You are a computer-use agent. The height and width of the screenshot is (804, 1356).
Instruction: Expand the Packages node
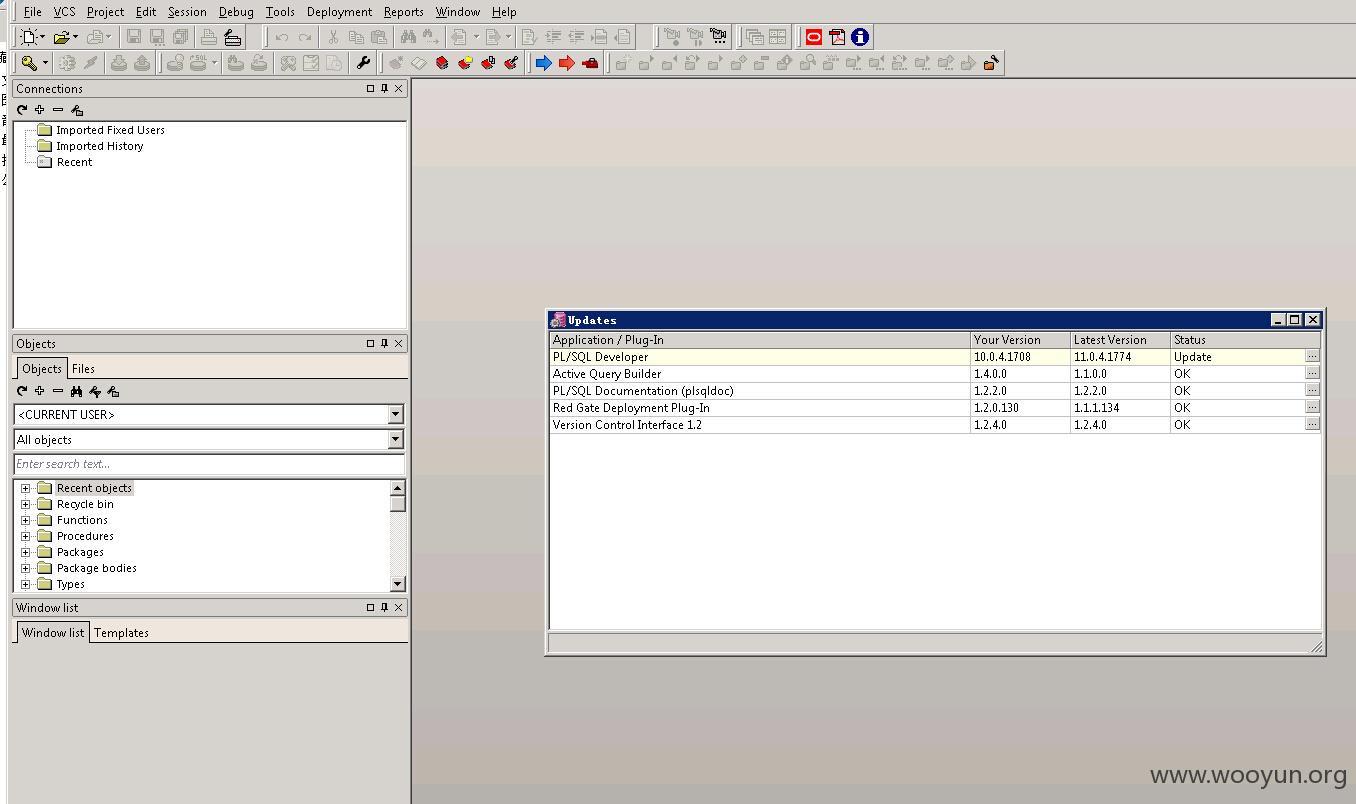click(x=26, y=552)
